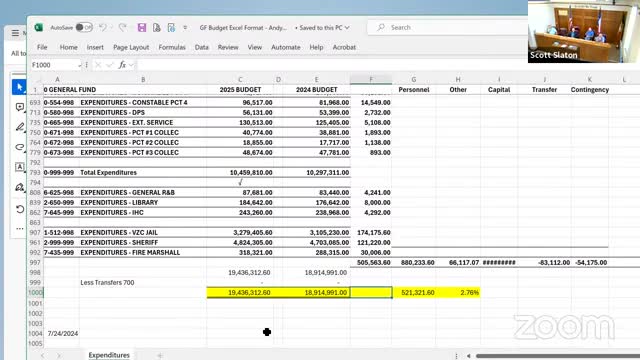Click yellow cell 521,321.60
640x360 pixels.
[x=414, y=293]
